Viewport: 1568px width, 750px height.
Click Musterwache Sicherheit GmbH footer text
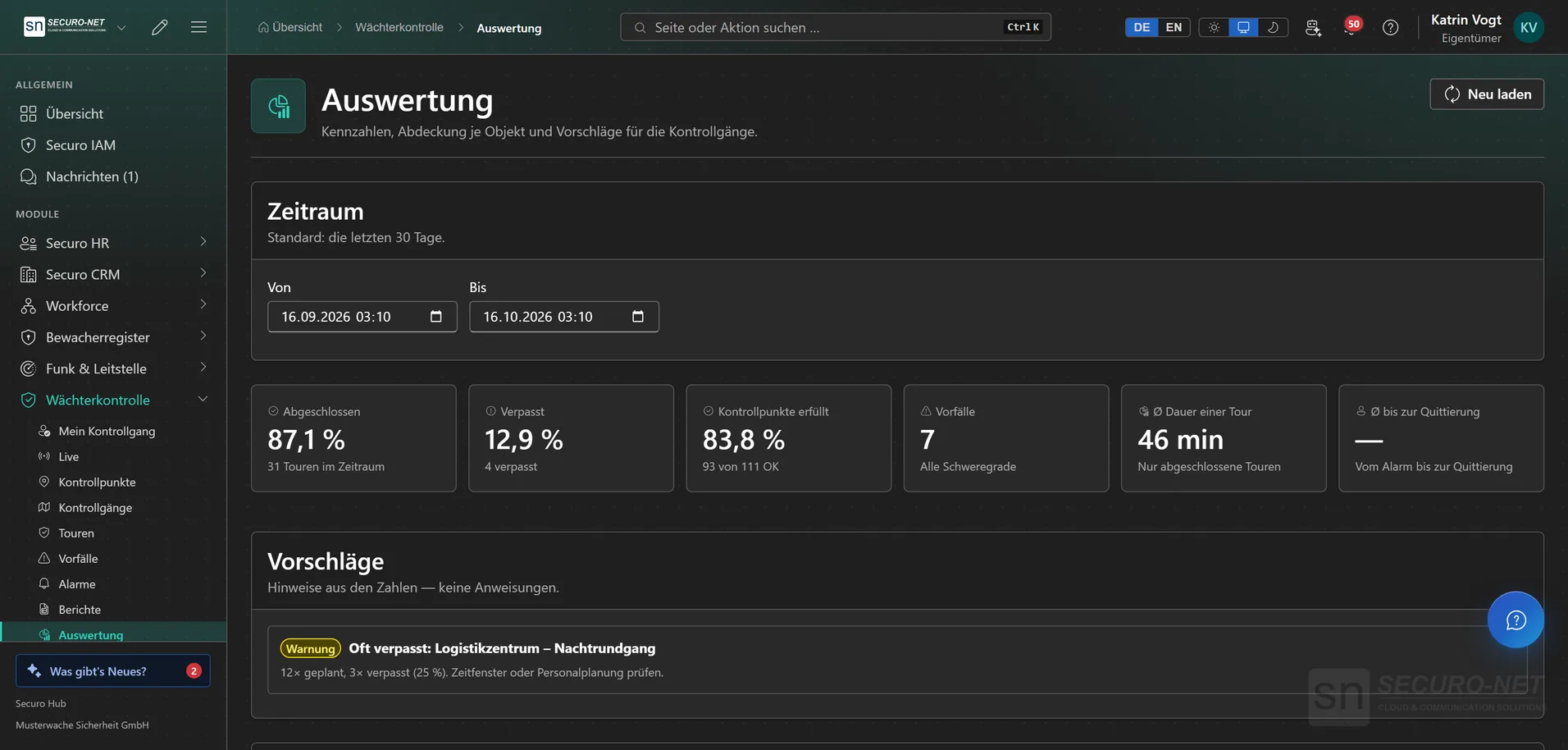point(82,725)
